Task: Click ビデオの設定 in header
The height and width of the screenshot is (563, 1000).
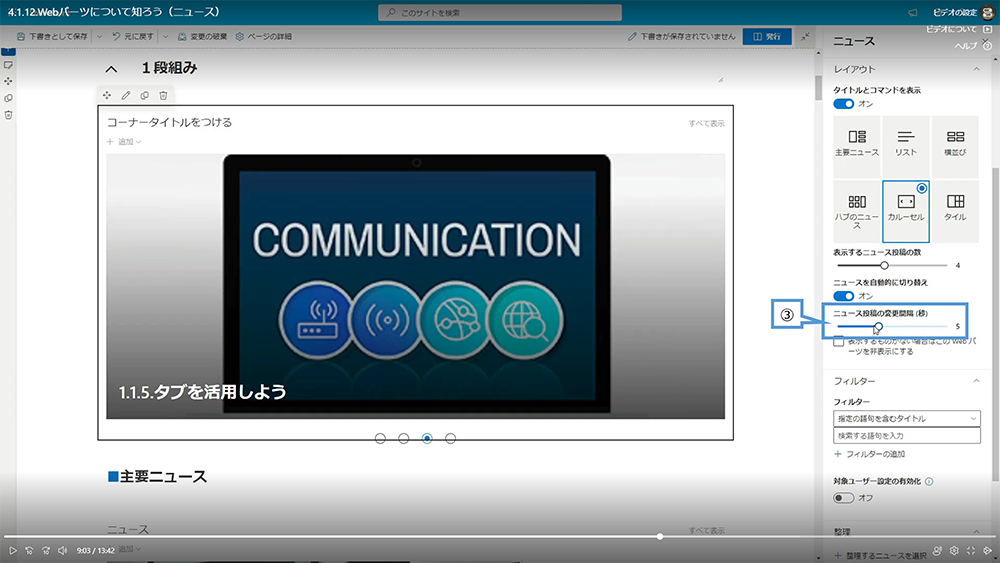Action: (x=955, y=12)
